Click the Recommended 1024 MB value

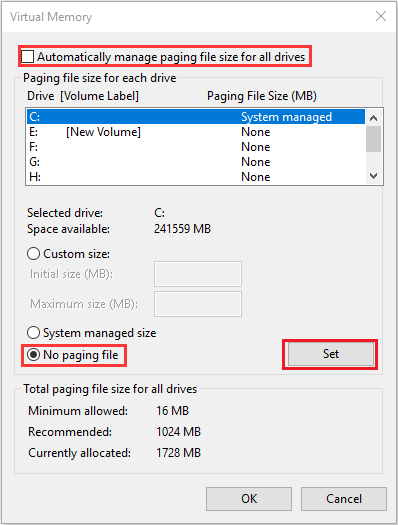coord(178,432)
